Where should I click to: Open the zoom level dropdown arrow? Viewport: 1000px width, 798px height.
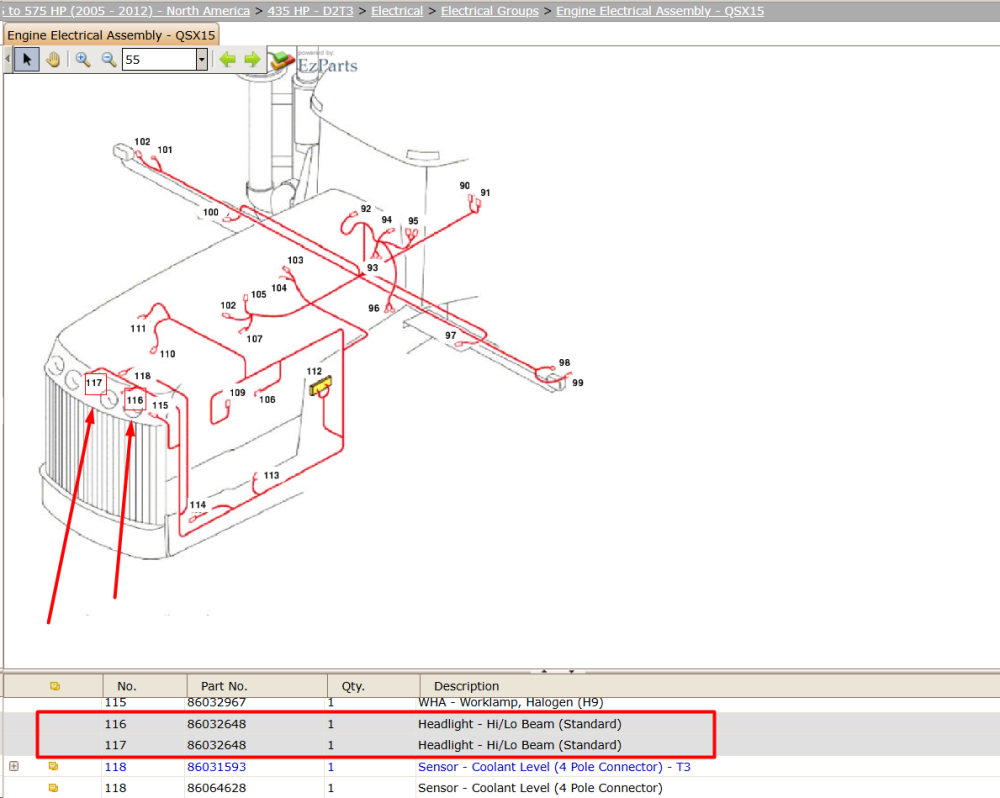click(x=202, y=59)
